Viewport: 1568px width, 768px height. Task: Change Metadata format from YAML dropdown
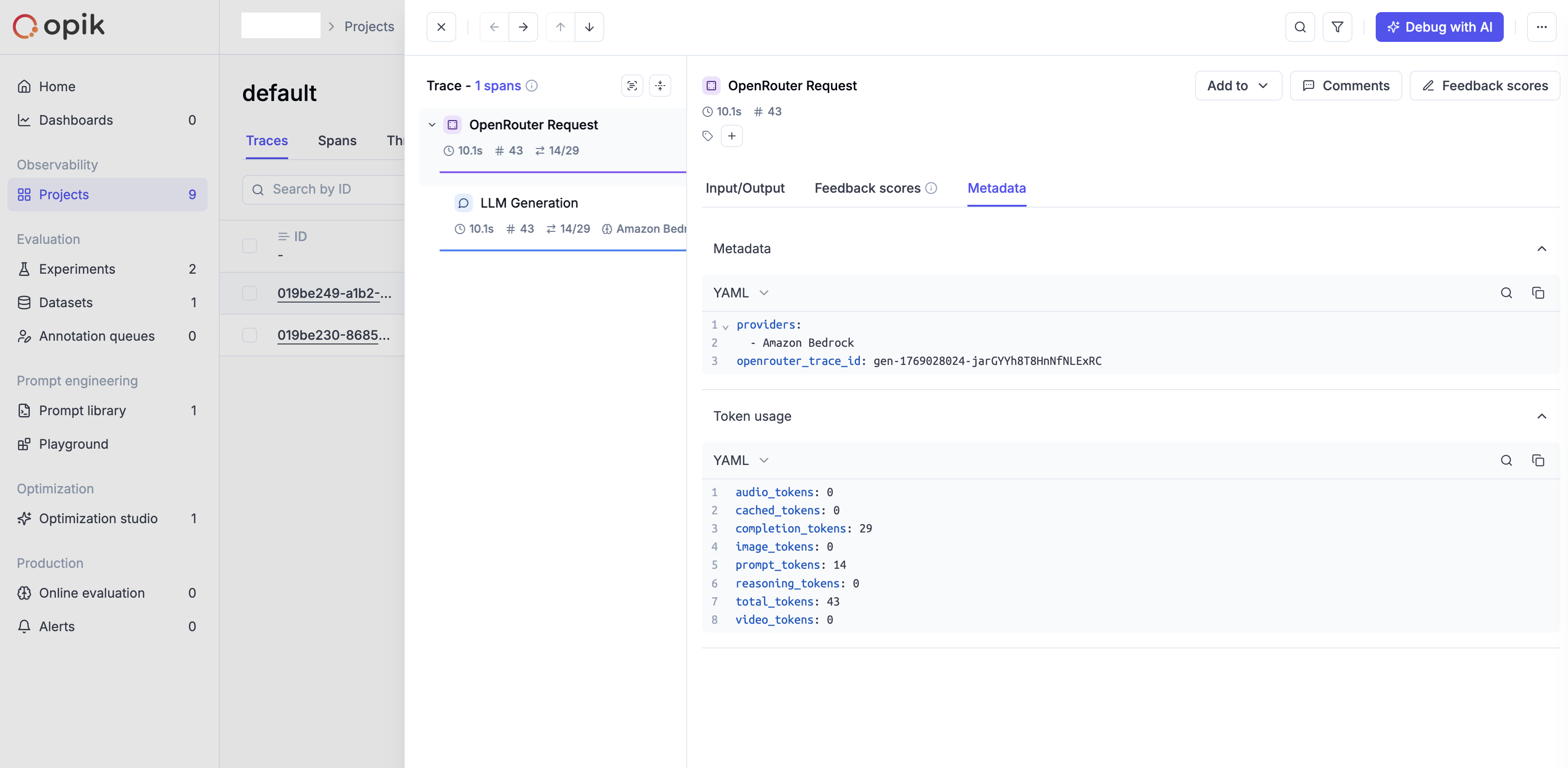[741, 293]
